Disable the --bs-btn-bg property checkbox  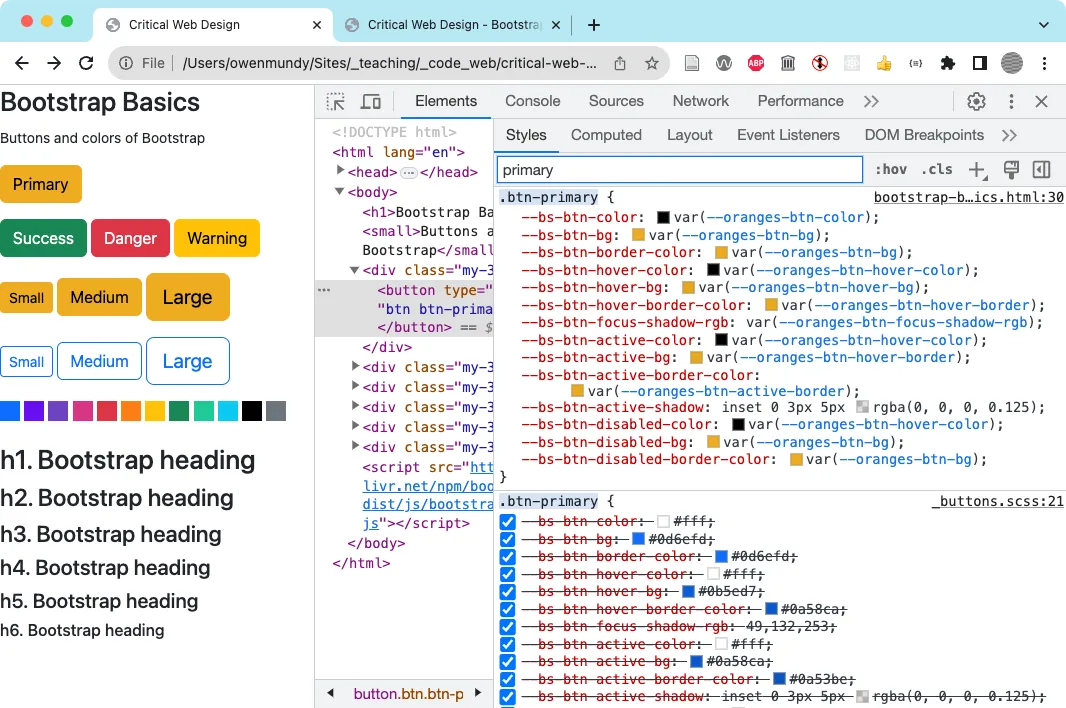507,538
